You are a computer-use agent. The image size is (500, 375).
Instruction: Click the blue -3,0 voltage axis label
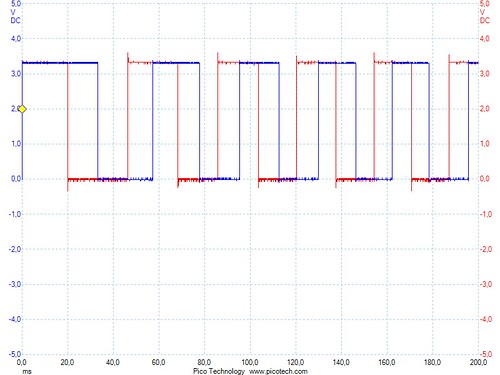pyautogui.click(x=15, y=284)
